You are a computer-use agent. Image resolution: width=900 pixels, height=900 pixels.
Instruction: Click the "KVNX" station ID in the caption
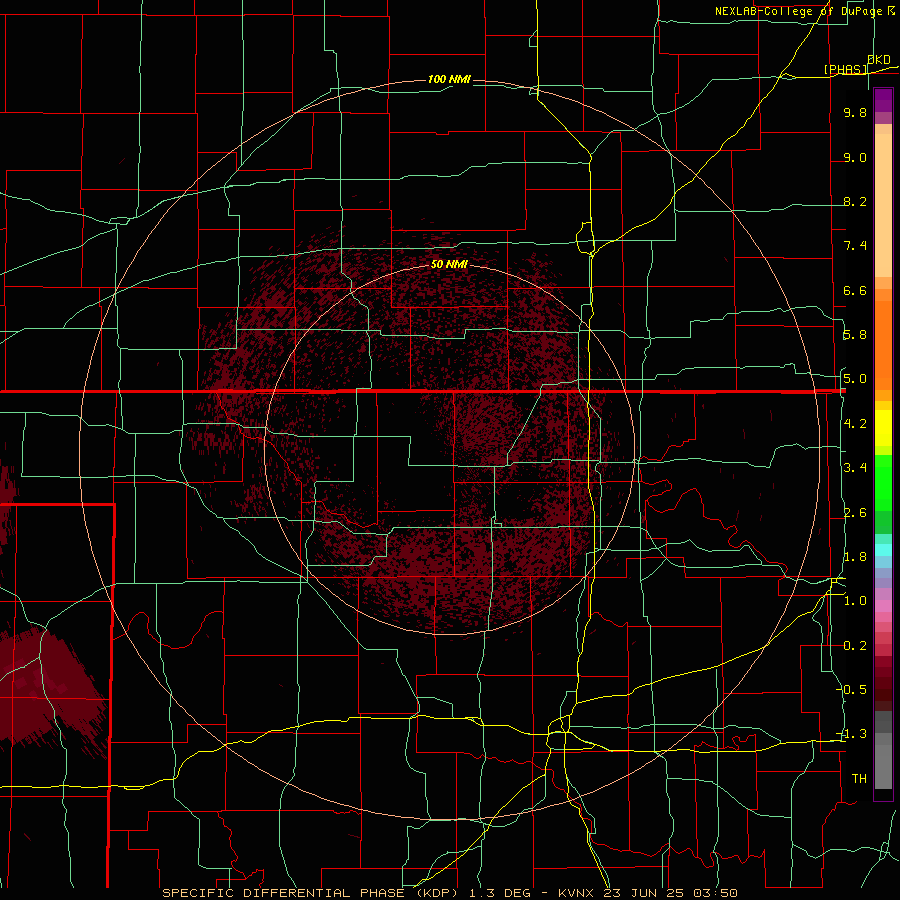(577, 893)
